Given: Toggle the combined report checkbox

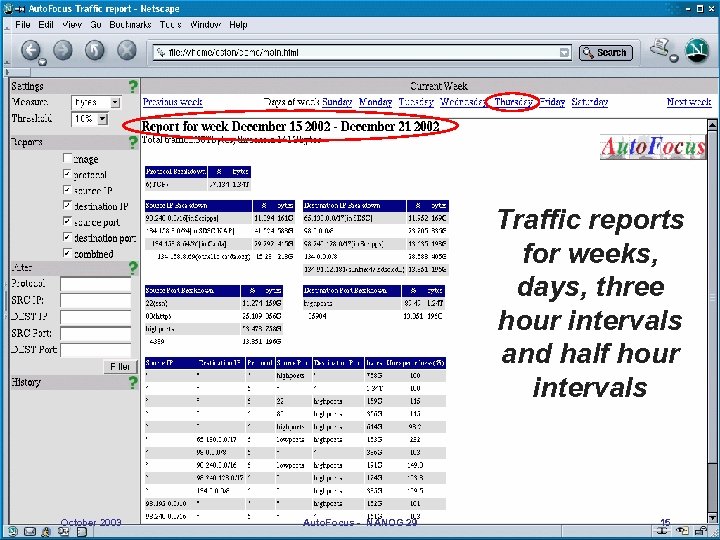Looking at the screenshot, I should [x=67, y=253].
